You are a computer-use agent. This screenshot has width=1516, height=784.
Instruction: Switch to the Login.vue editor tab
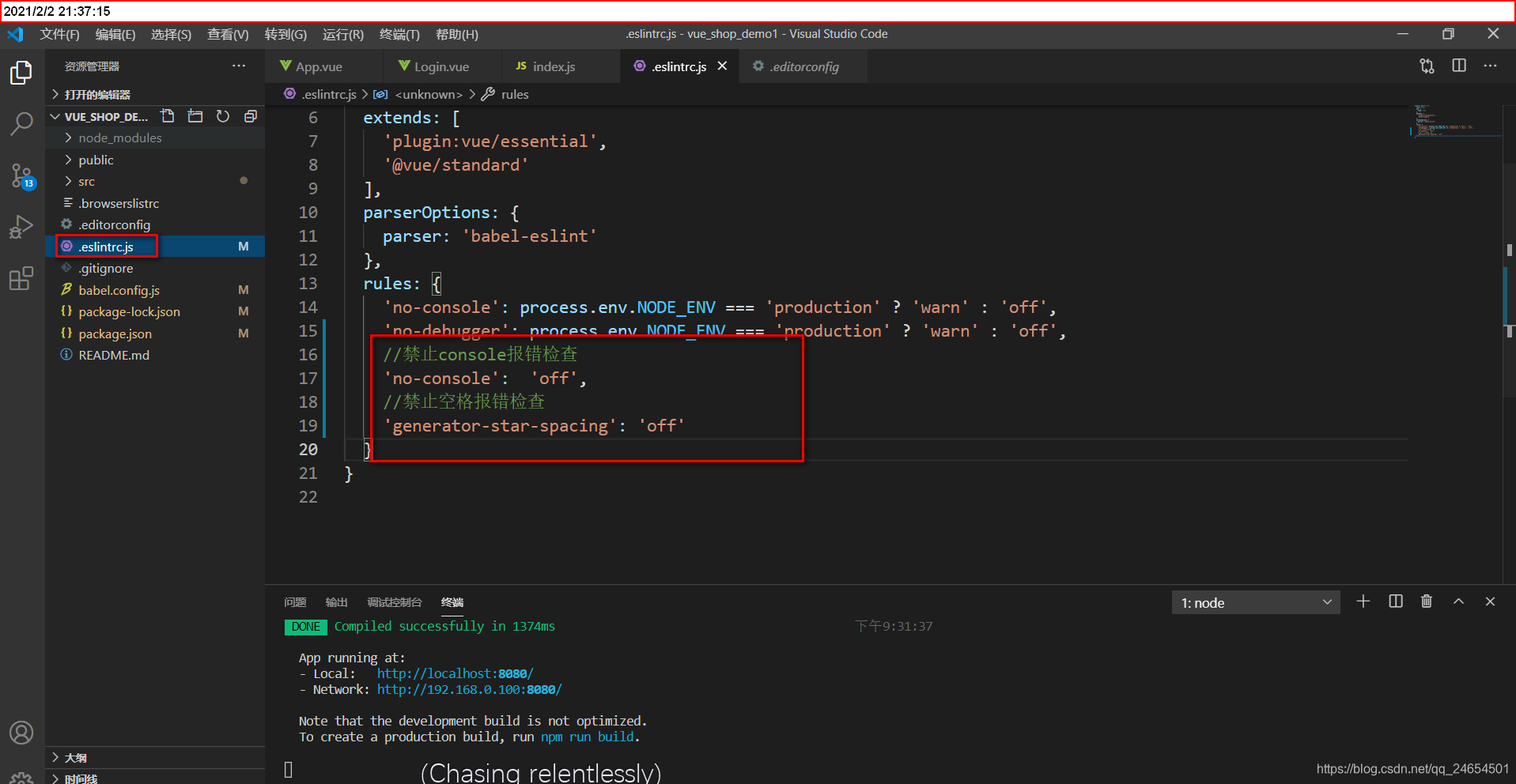click(442, 67)
